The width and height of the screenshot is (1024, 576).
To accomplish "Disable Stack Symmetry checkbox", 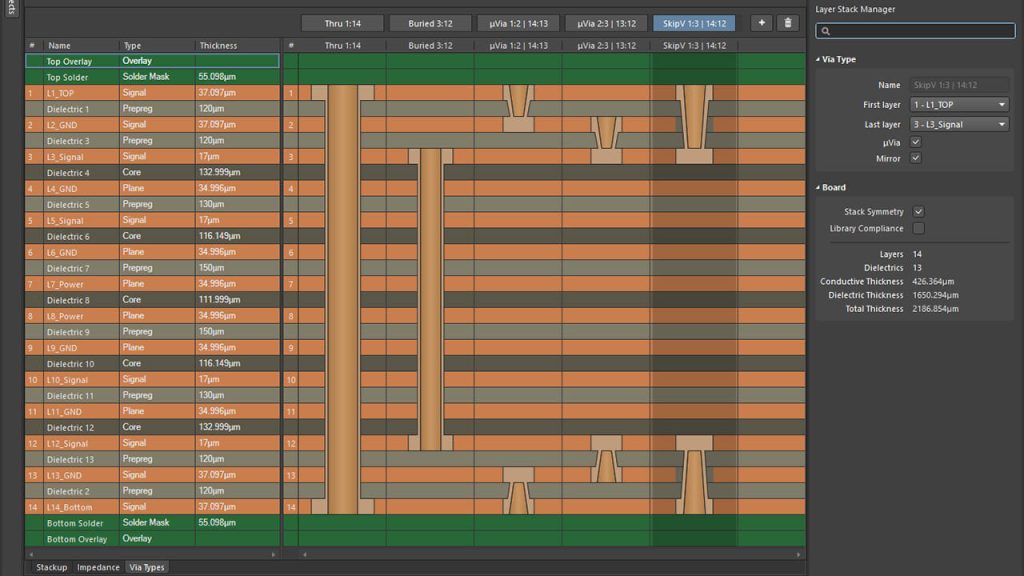I will coord(918,212).
